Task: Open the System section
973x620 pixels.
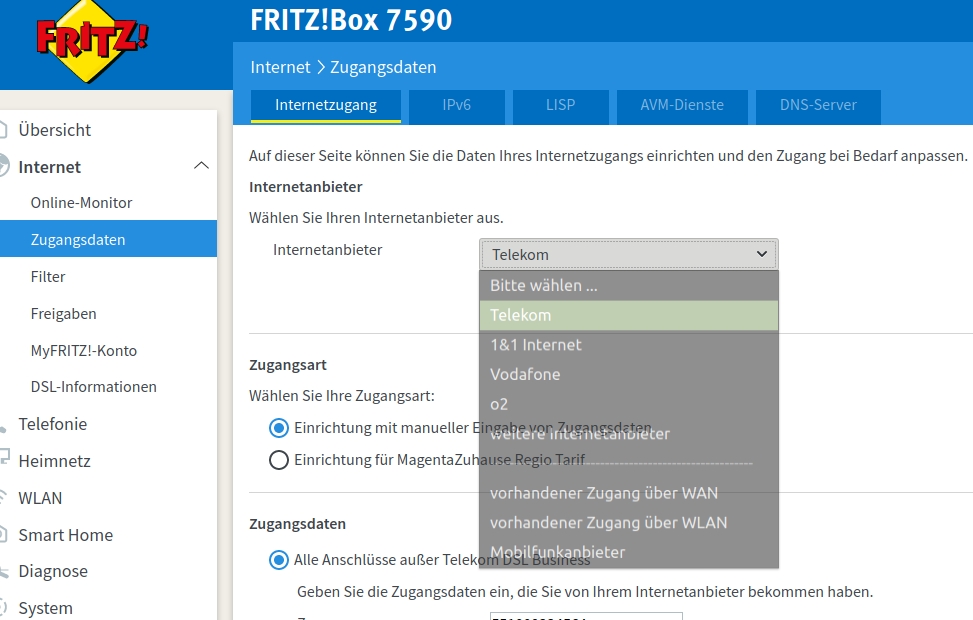Action: point(45,608)
